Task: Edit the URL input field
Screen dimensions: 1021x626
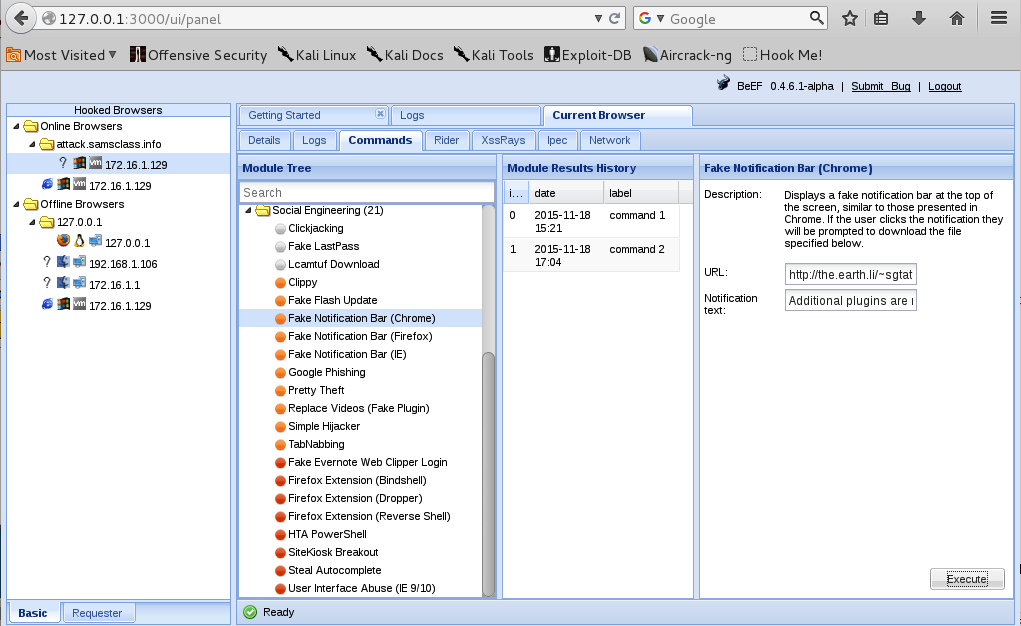Action: [850, 274]
